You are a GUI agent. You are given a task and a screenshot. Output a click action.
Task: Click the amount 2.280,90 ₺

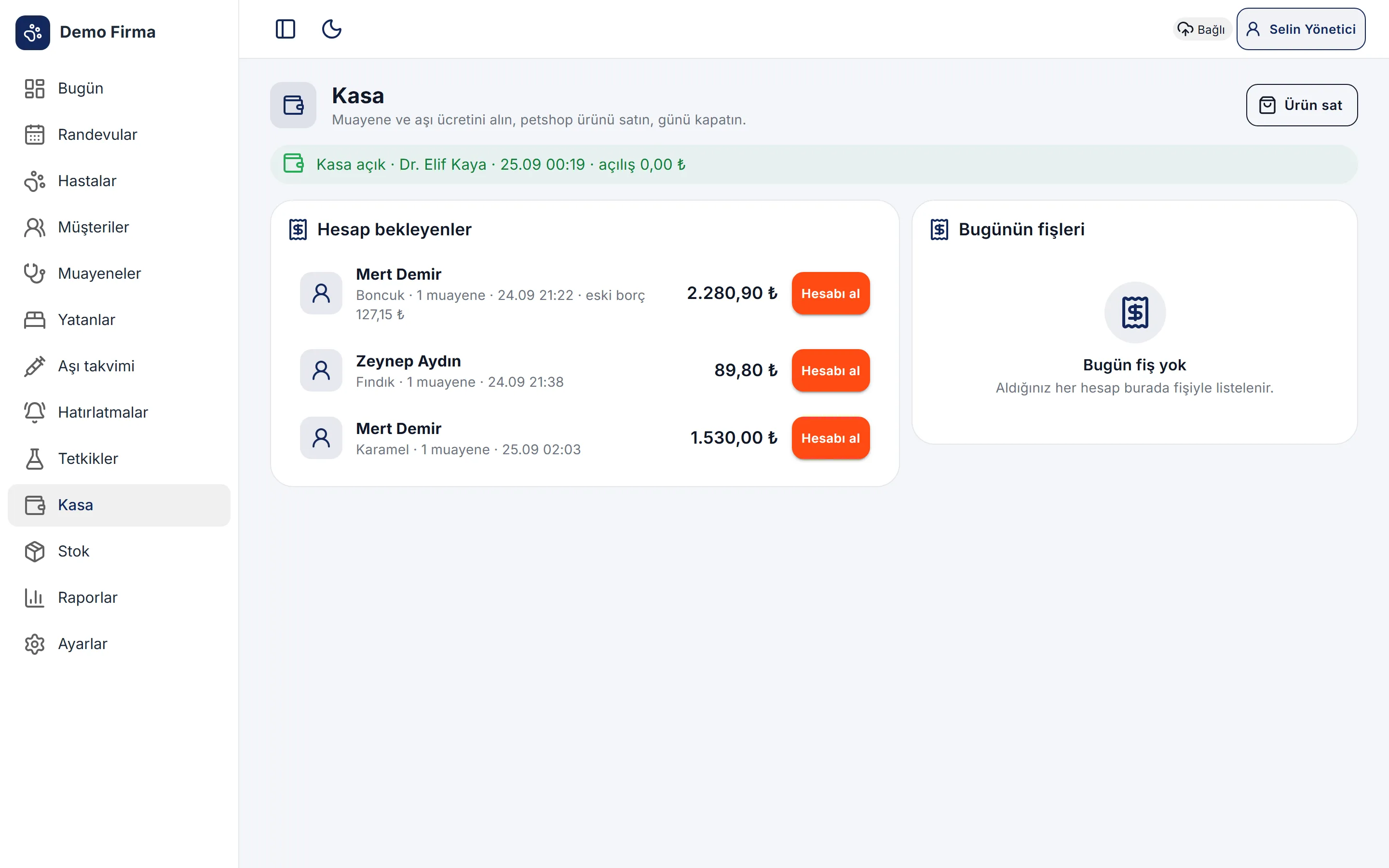pos(732,293)
